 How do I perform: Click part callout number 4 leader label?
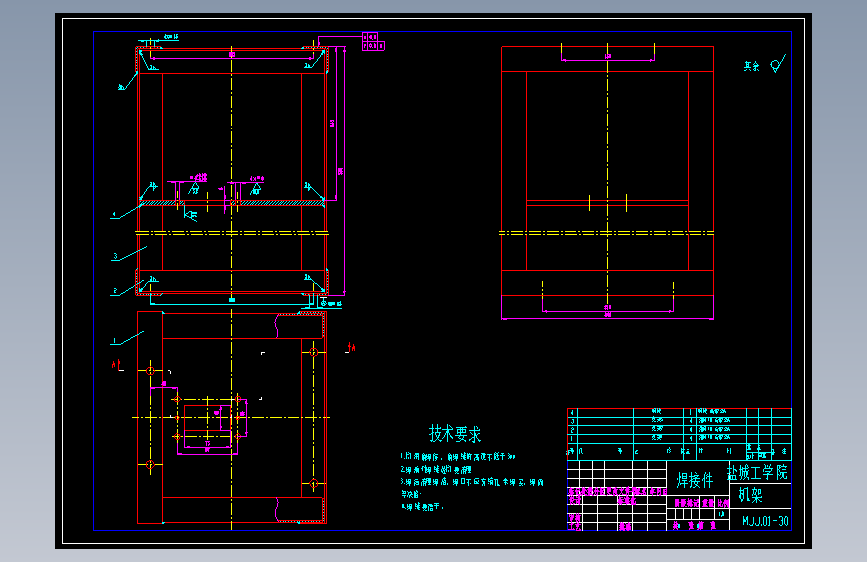coord(114,214)
